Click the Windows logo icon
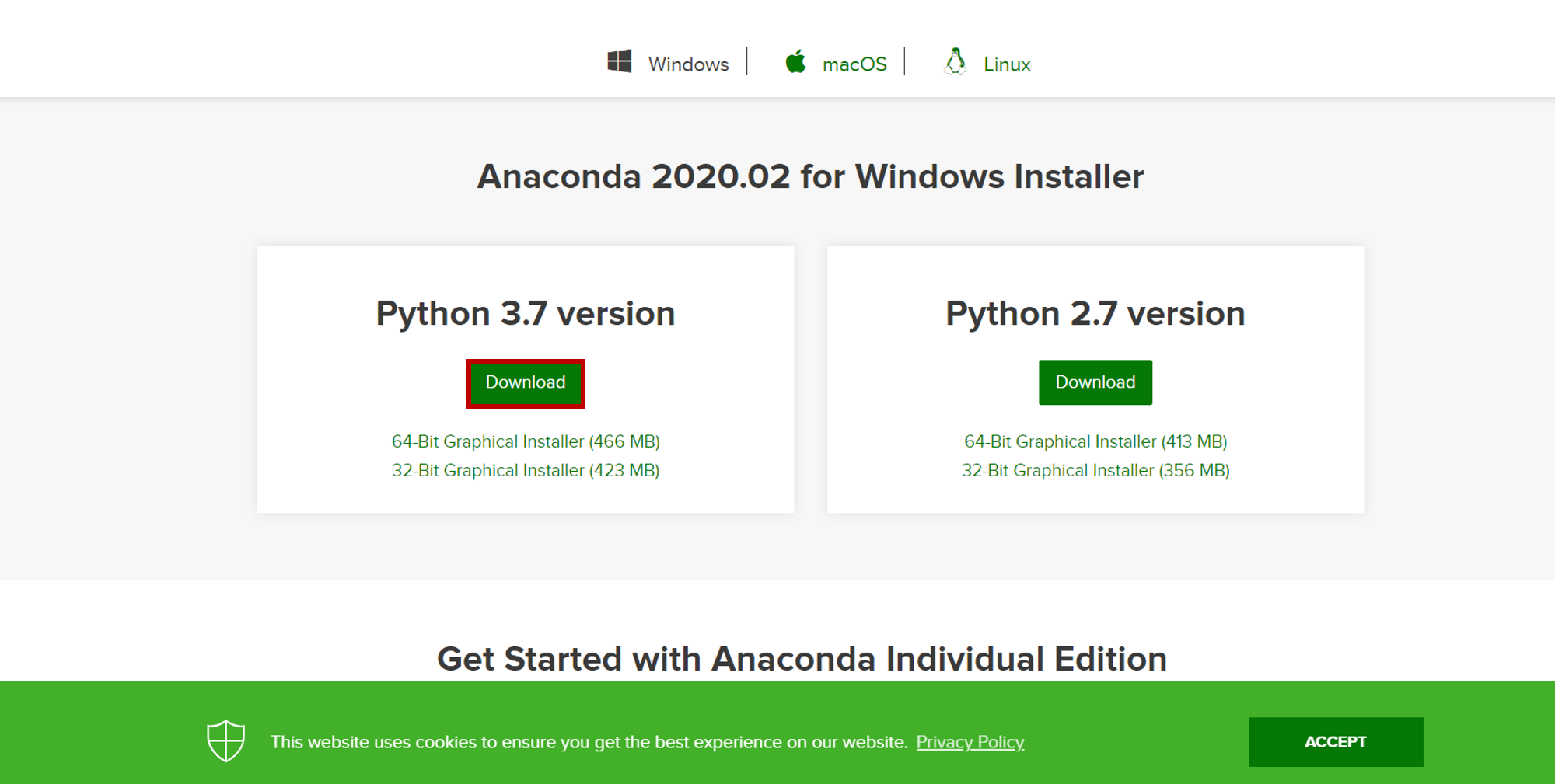1555x784 pixels. coord(619,61)
